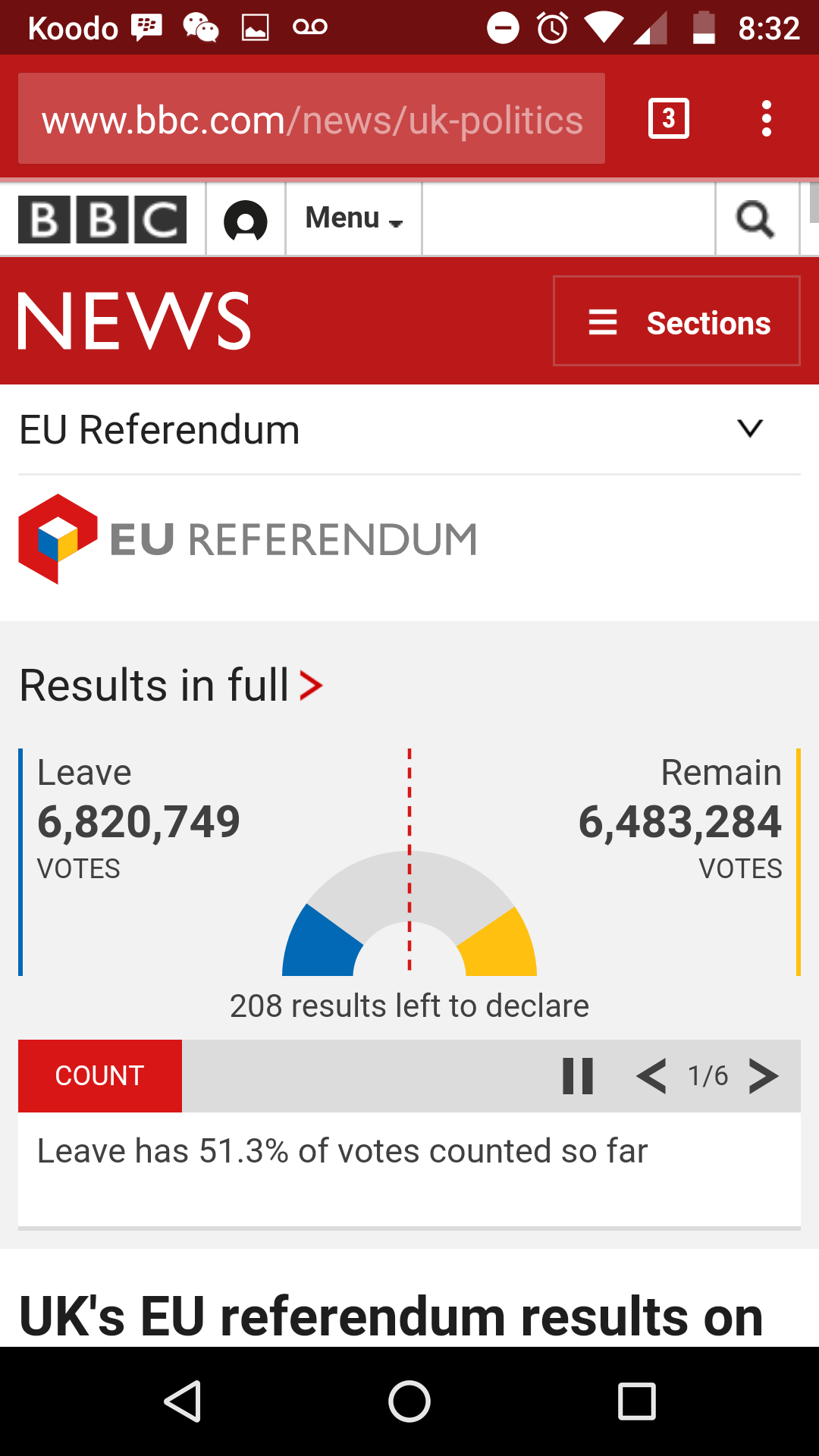Open the UK's EU referendum results headline

[391, 1317]
